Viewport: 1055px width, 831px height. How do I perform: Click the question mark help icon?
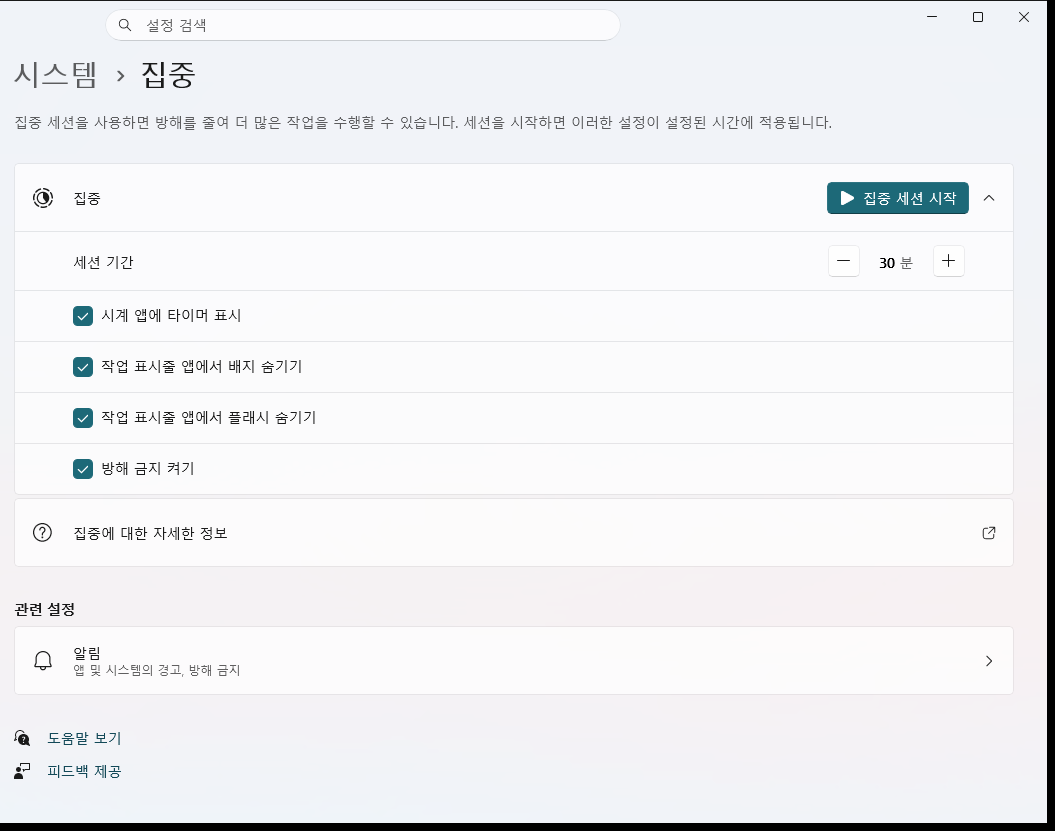tap(42, 533)
